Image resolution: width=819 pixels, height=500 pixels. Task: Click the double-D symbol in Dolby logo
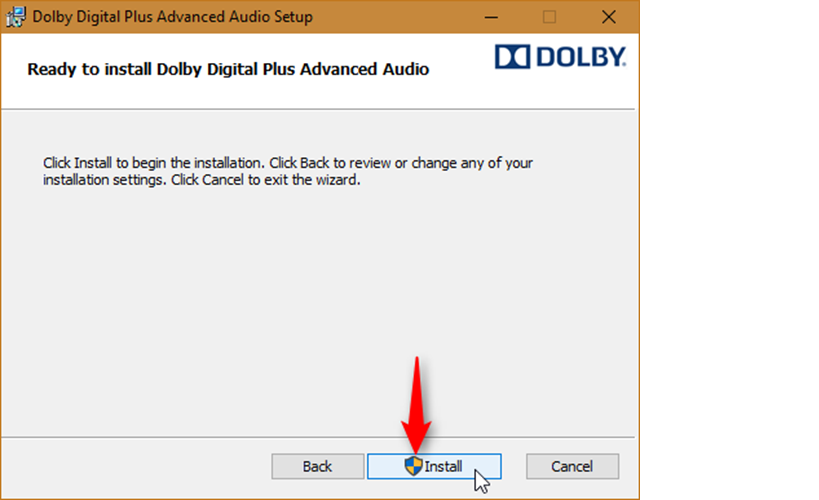tap(512, 56)
